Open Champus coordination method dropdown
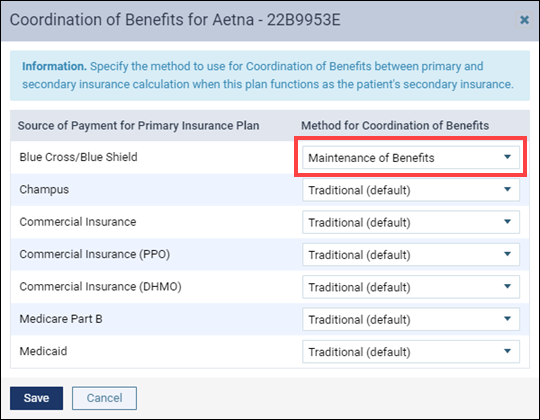The width and height of the screenshot is (540, 420). (411, 190)
